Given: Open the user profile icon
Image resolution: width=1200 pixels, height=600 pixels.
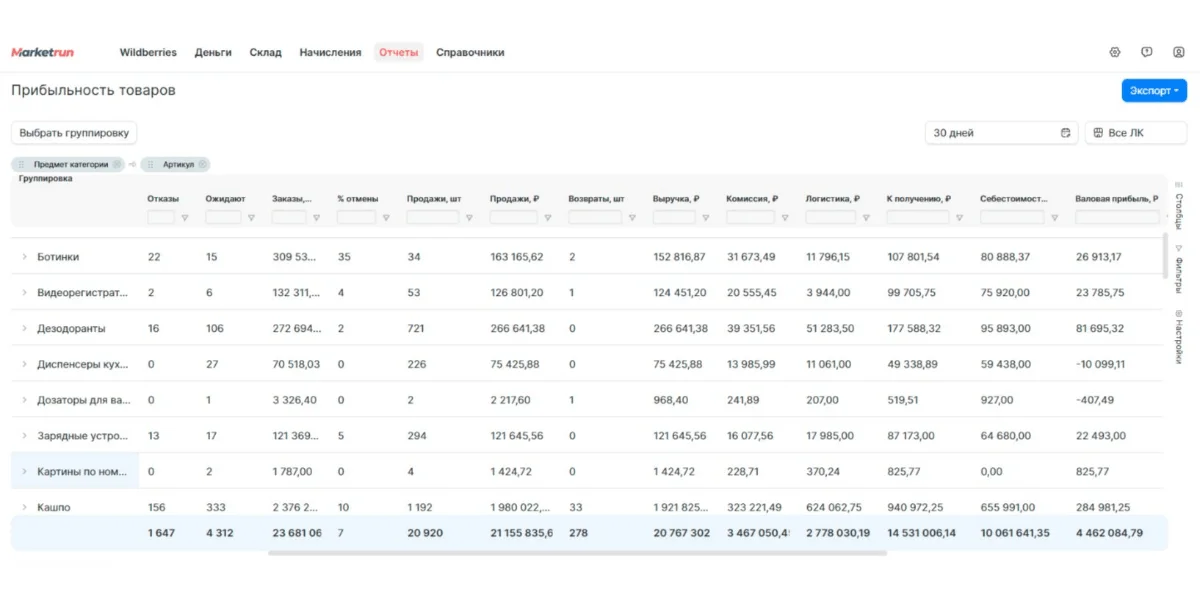Looking at the screenshot, I should coord(1179,52).
